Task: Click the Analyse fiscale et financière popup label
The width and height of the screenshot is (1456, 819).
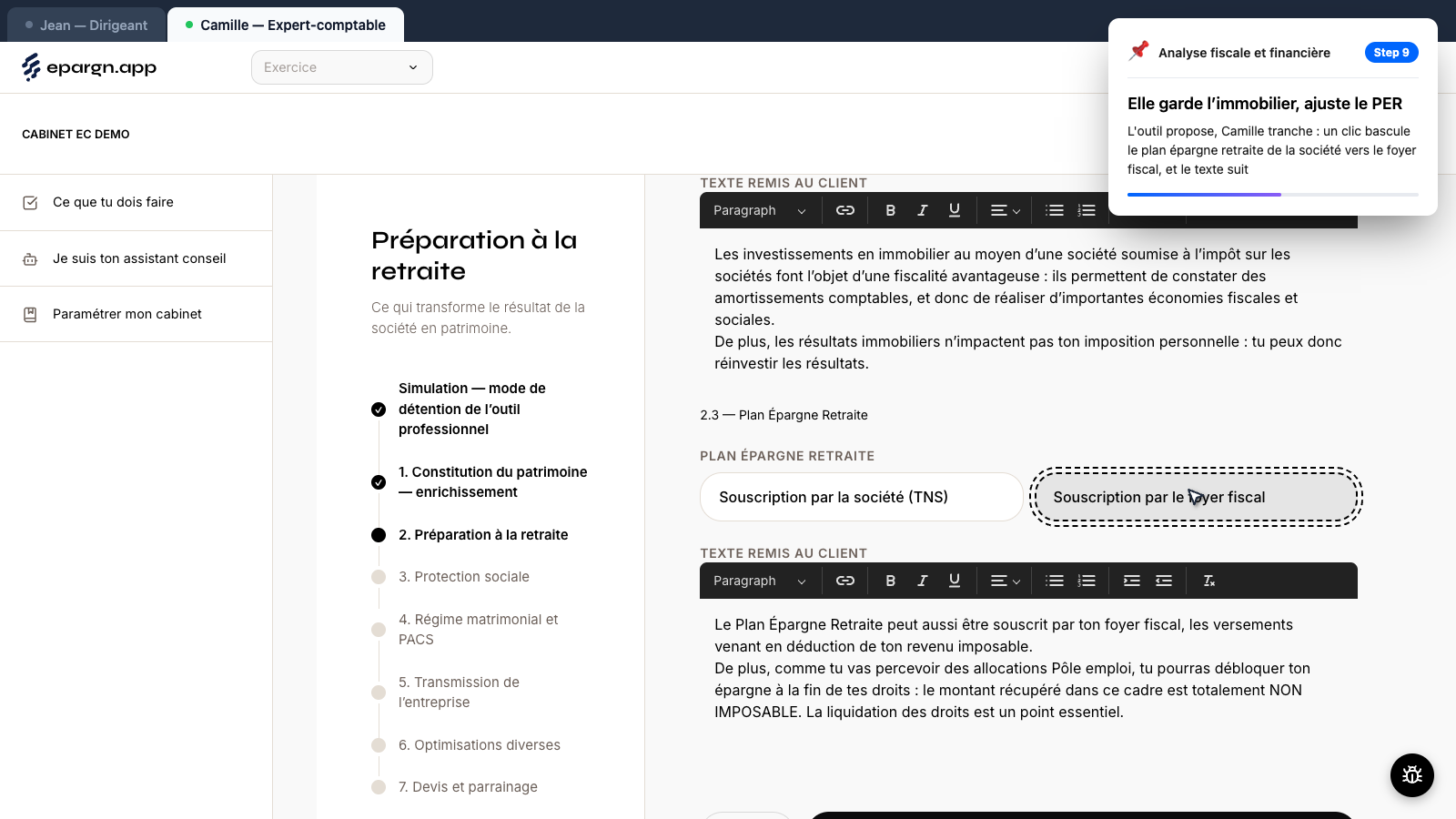Action: [1244, 53]
